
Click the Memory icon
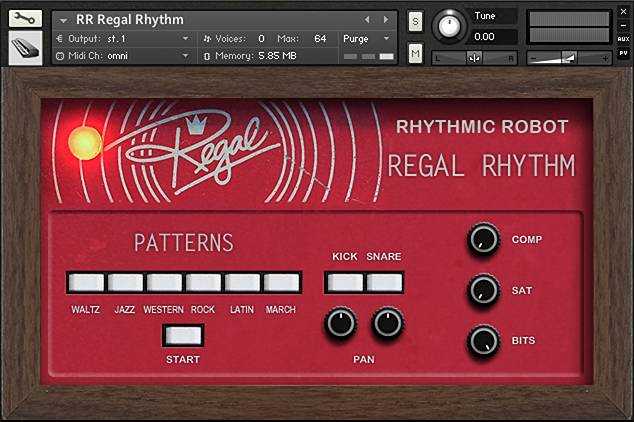[207, 56]
